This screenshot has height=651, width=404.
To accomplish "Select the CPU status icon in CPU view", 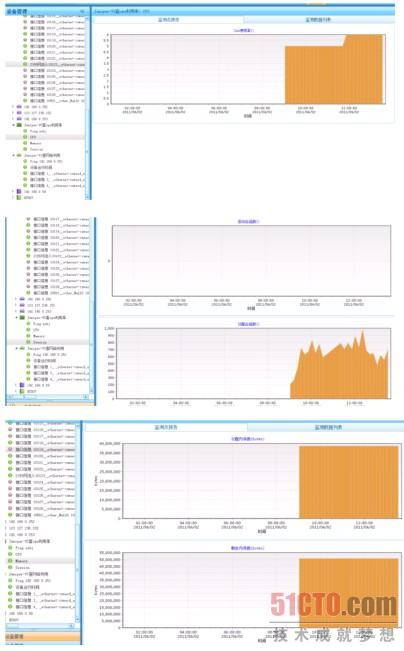I will [25, 137].
